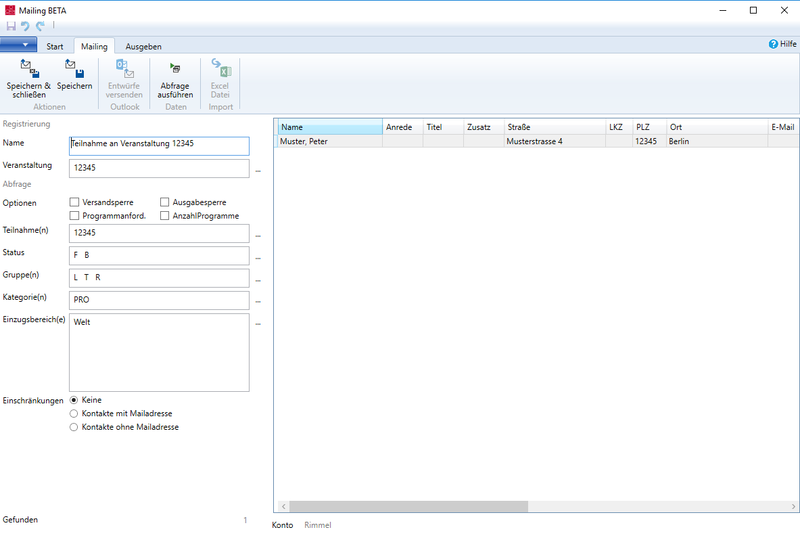Click the scrollbar right arrow
Image resolution: width=800 pixels, height=536 pixels.
pos(793,506)
